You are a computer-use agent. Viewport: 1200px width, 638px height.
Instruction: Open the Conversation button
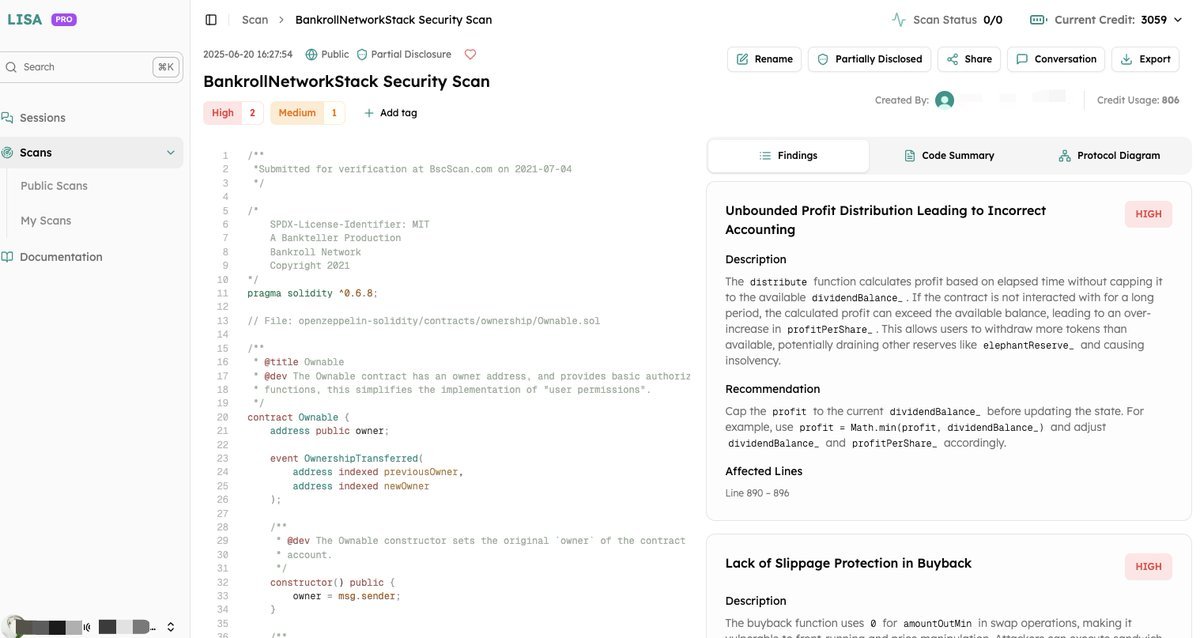1056,59
